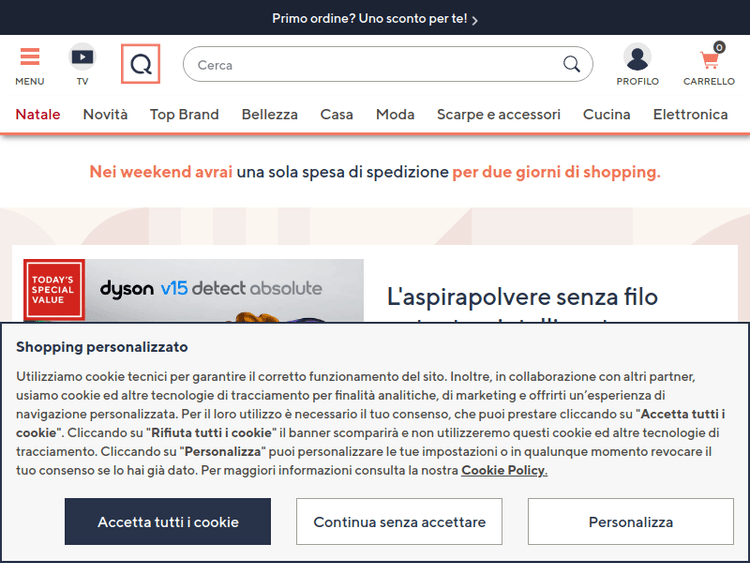Open the Cookie Policy link
750x563 pixels.
(504, 470)
